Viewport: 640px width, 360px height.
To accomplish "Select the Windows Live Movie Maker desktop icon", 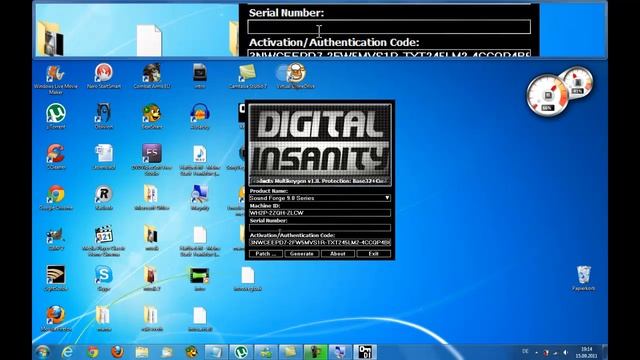I will pyautogui.click(x=56, y=79).
